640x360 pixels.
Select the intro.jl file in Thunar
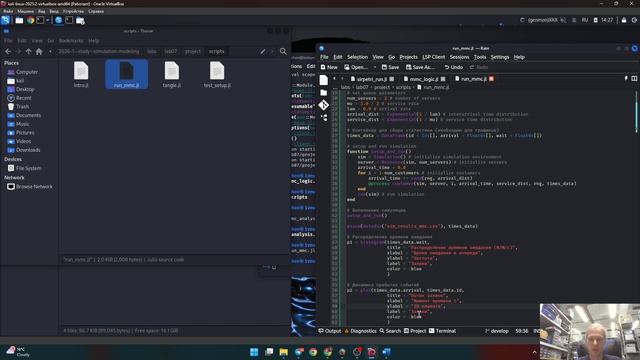pos(81,75)
